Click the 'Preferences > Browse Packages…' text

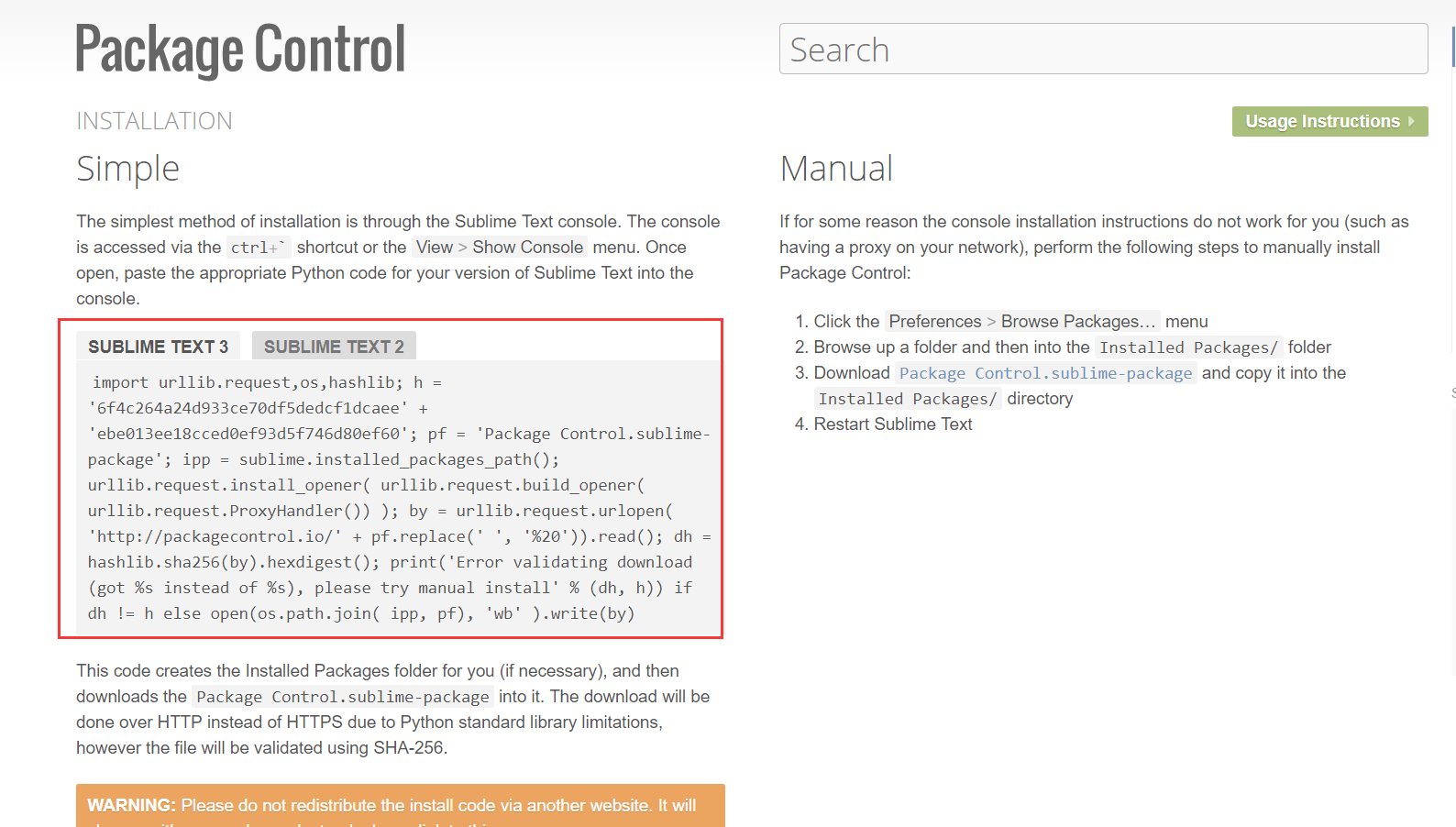coord(1022,322)
